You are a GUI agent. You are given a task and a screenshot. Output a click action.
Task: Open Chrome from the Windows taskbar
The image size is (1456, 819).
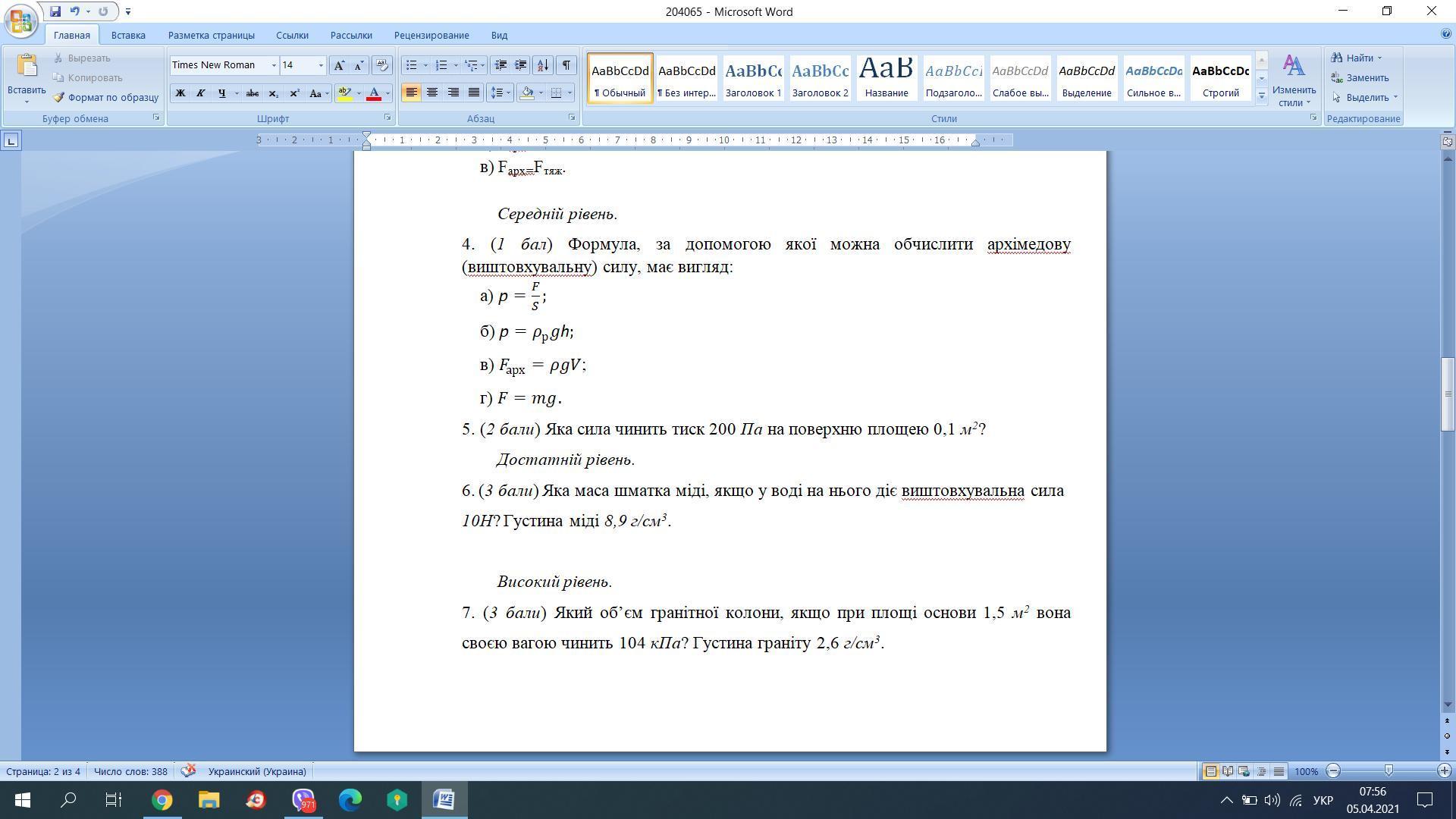coord(162,800)
